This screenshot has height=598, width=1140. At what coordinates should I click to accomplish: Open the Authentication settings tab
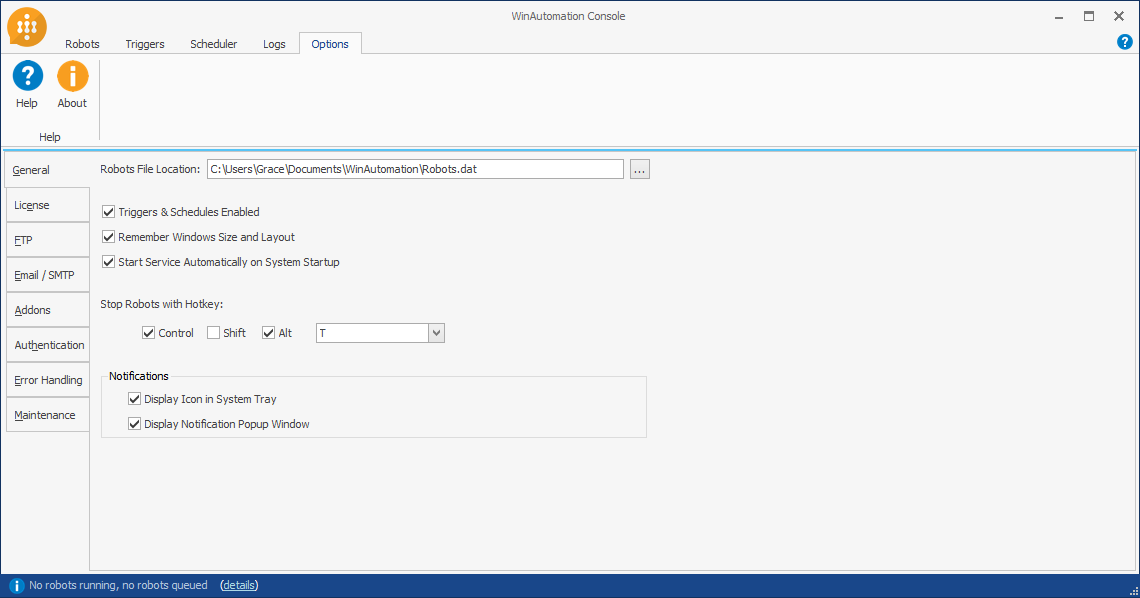coord(47,344)
